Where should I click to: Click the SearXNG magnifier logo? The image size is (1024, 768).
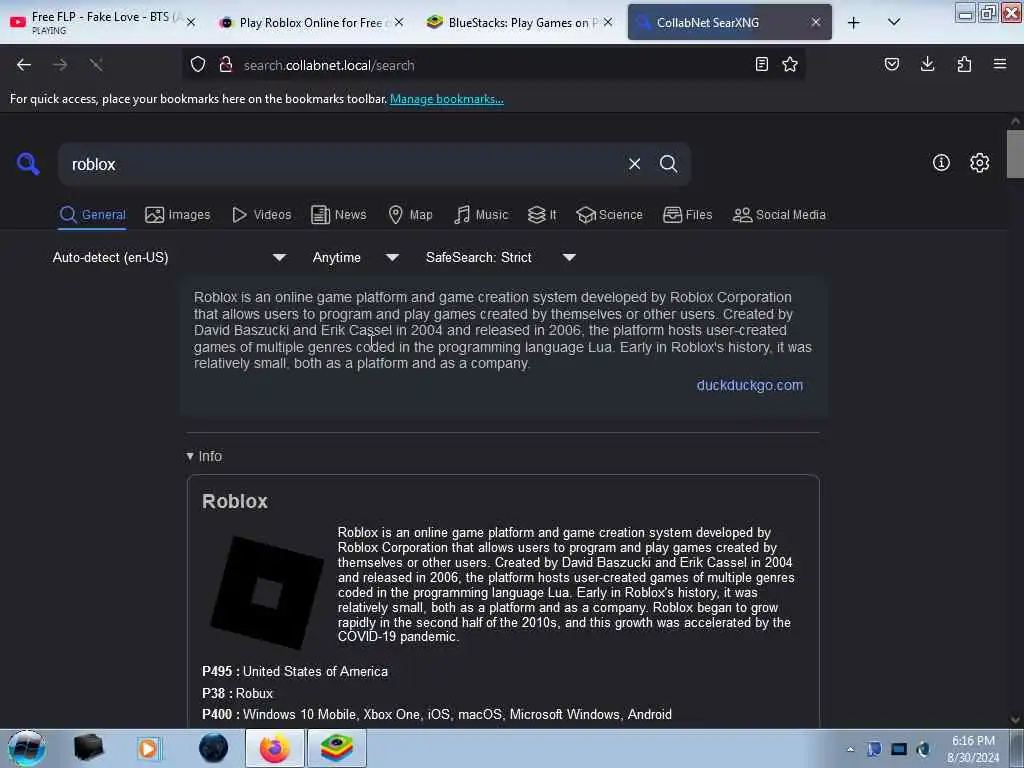(x=28, y=163)
